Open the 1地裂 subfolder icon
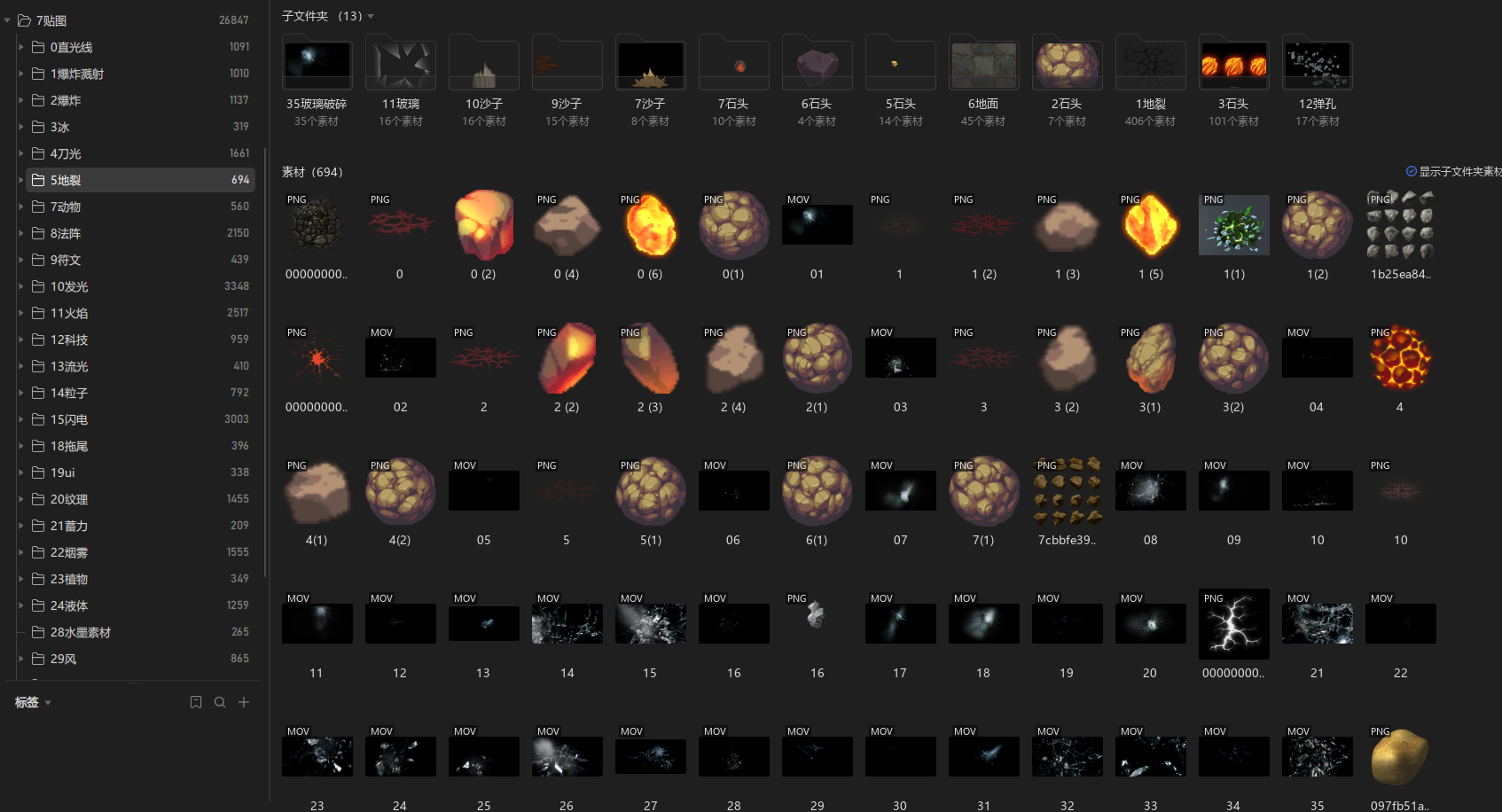Screen dimensions: 1502x812 (x=1150, y=62)
